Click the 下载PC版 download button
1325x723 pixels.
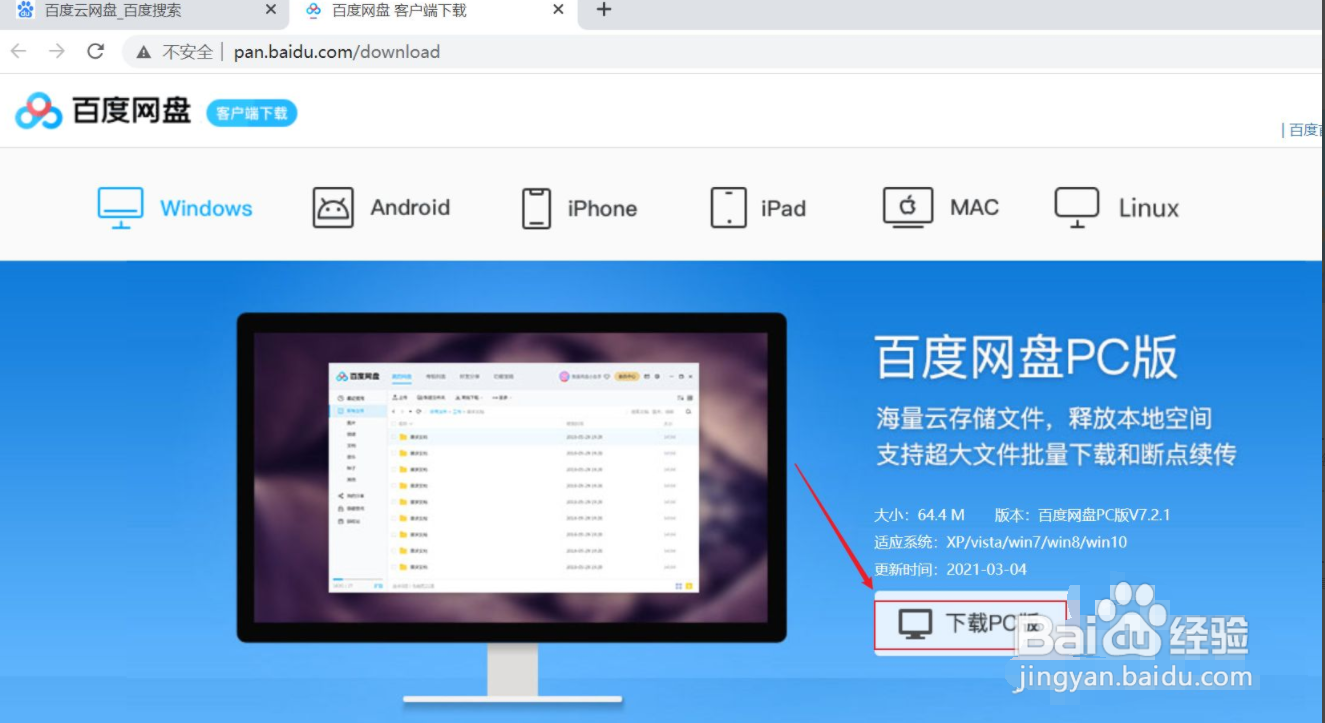[x=971, y=623]
